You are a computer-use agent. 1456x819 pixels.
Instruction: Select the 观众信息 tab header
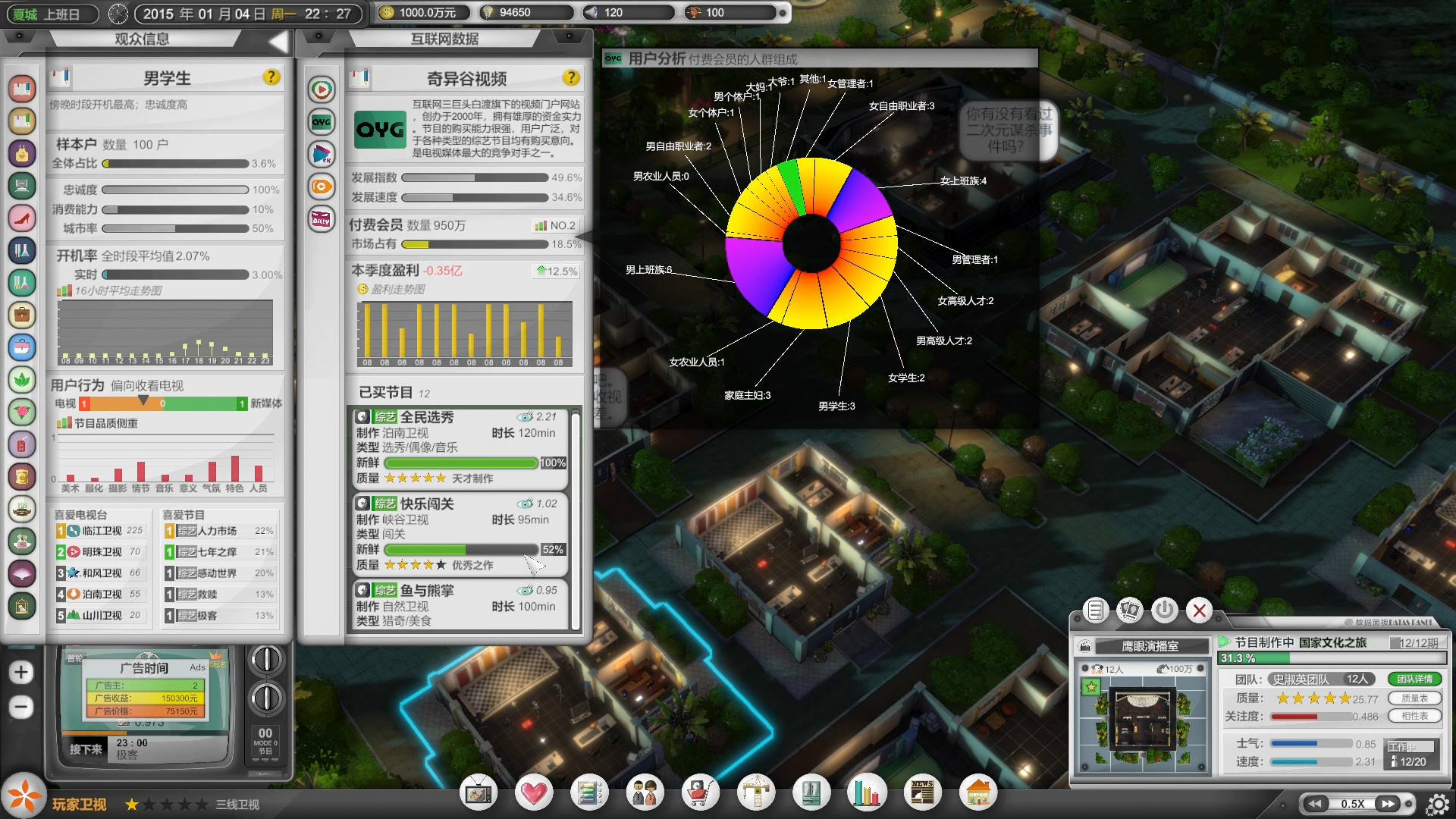(142, 39)
